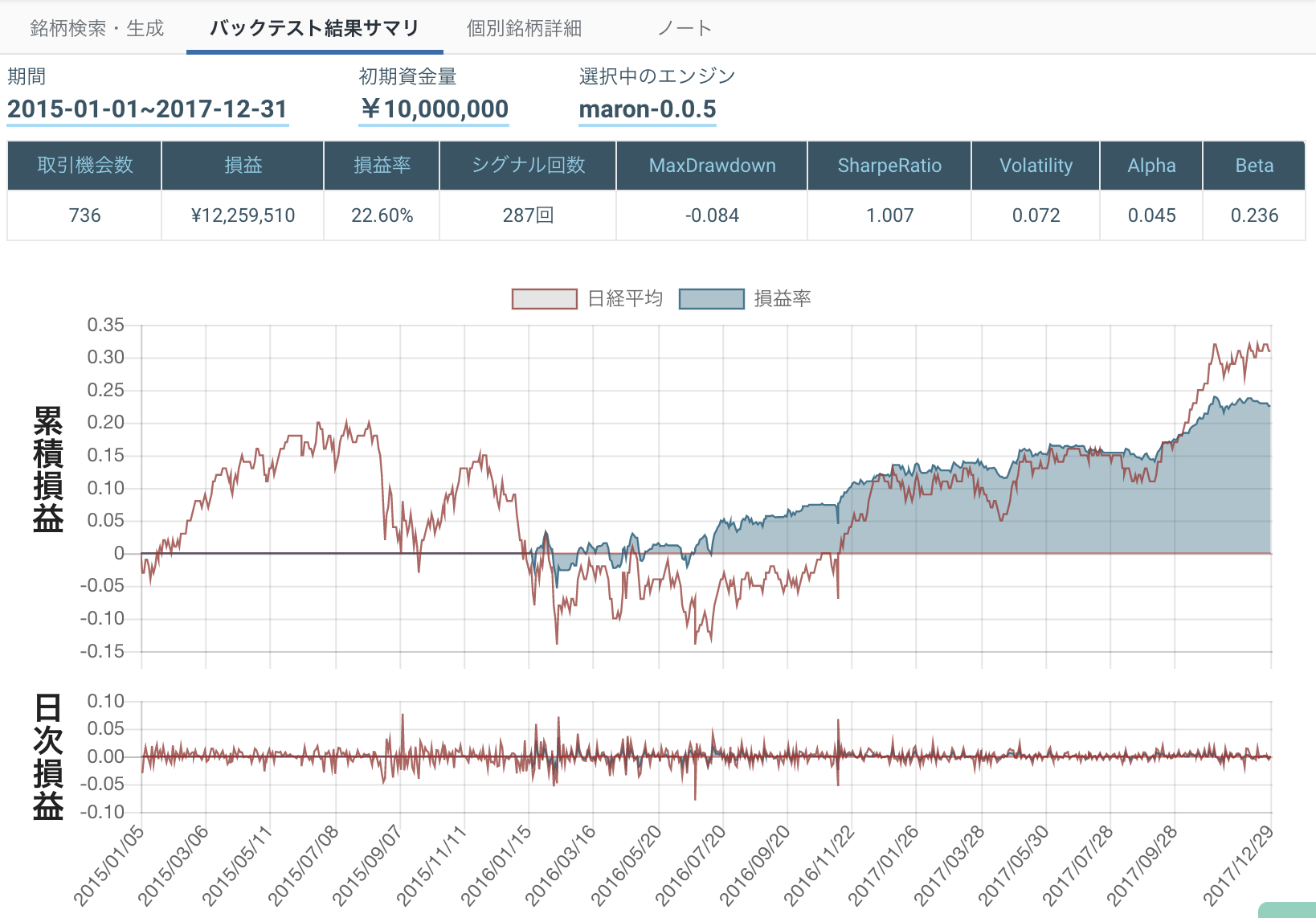Click the 取引機会数 column header
This screenshot has height=918, width=1316.
tap(83, 166)
